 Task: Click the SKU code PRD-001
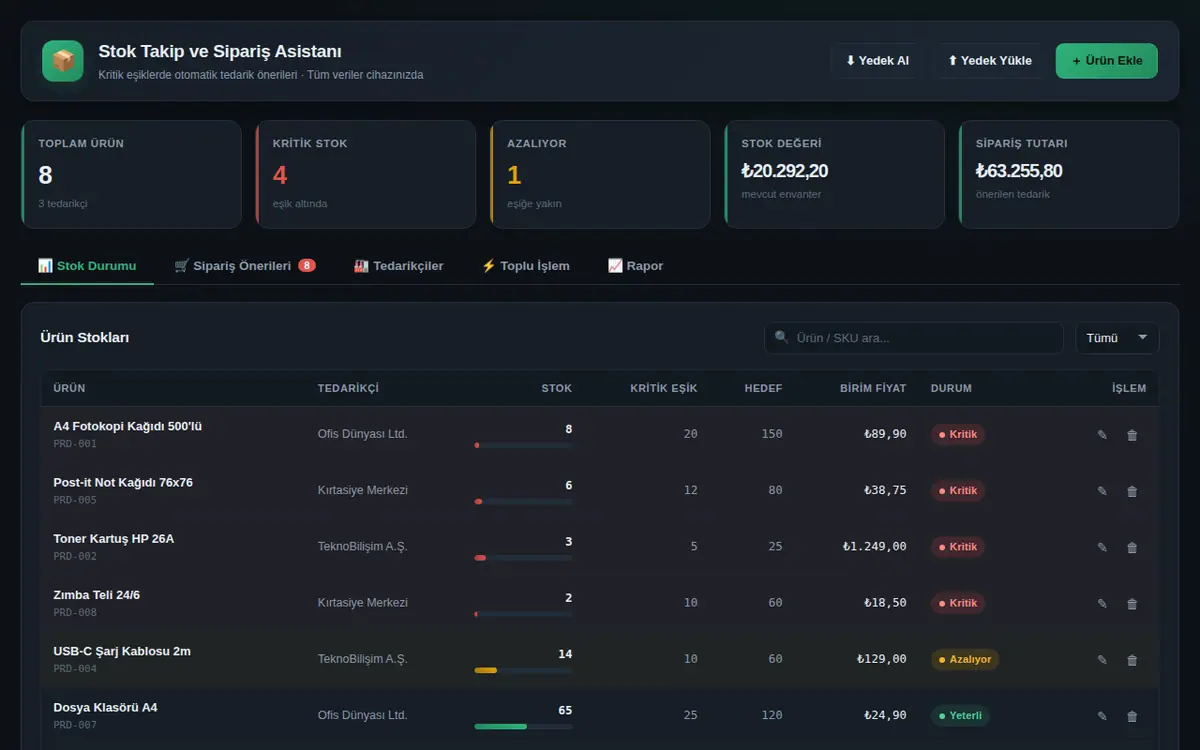click(75, 444)
